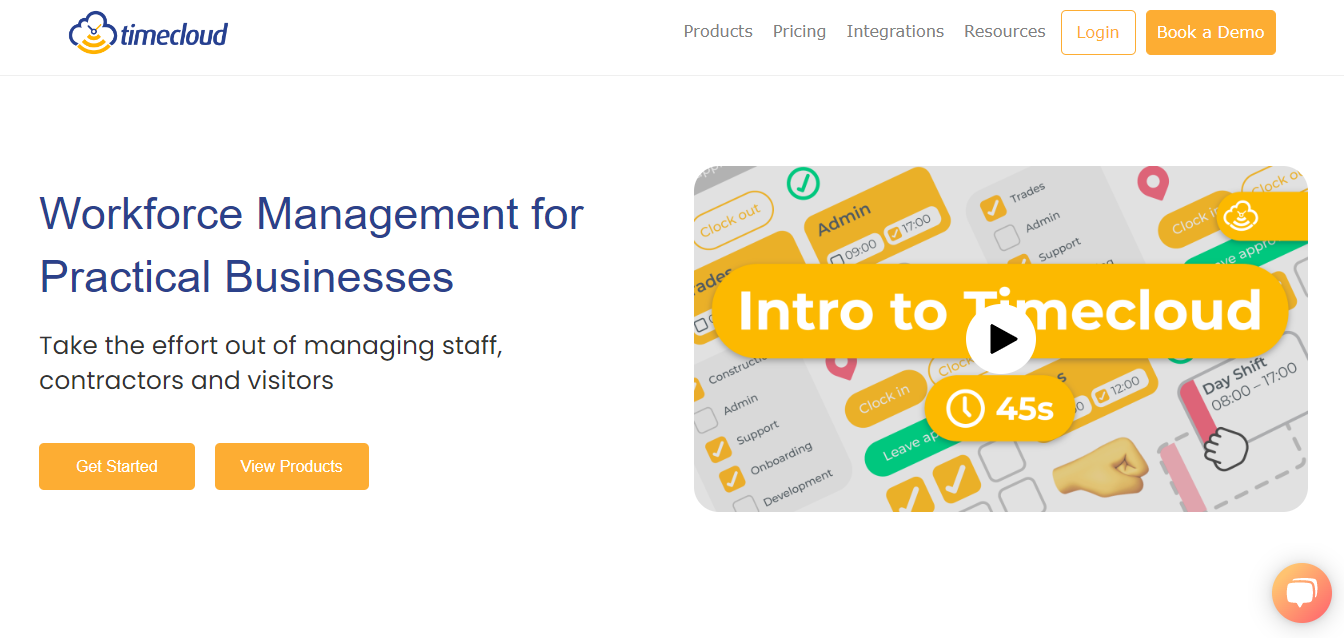
Task: Click the 45s duration badge on video
Action: point(999,408)
